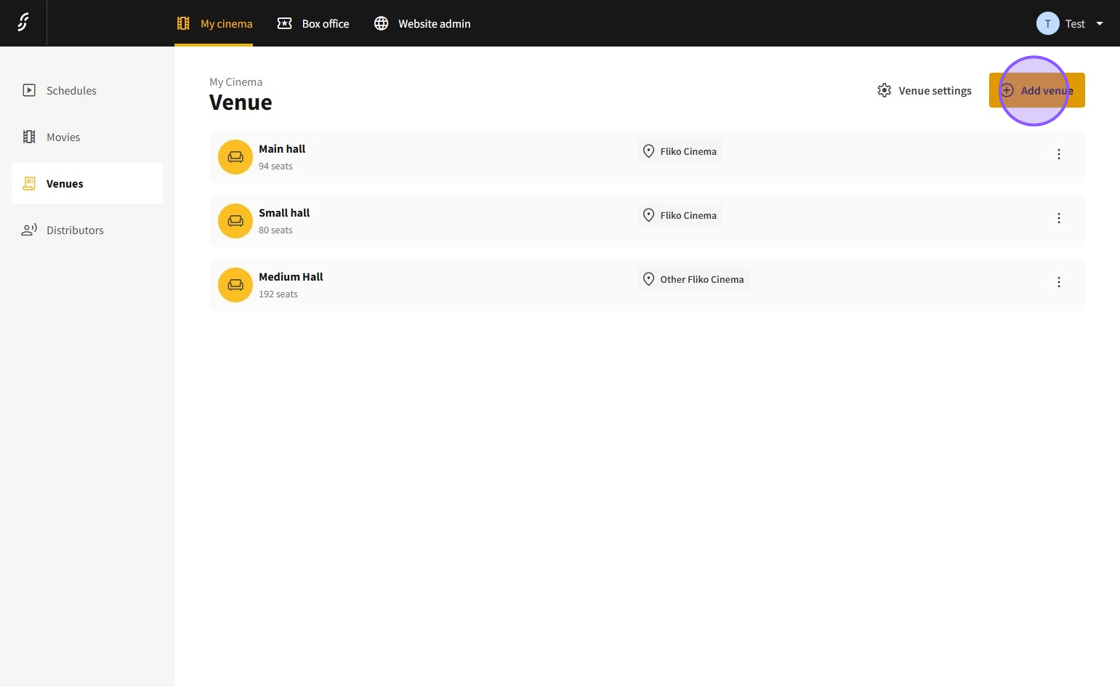Go to Movies in sidebar
Image resolution: width=1120 pixels, height=687 pixels.
[63, 137]
